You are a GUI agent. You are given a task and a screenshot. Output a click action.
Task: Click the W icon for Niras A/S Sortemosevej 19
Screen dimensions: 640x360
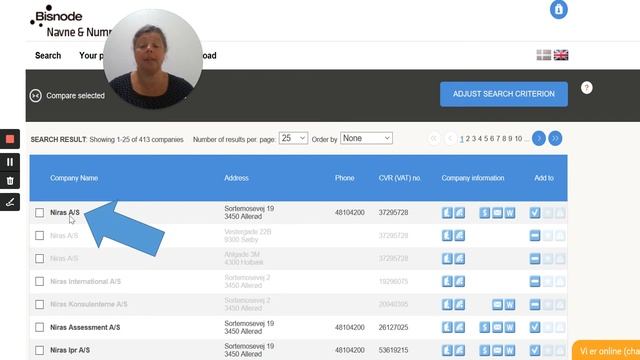(x=510, y=213)
